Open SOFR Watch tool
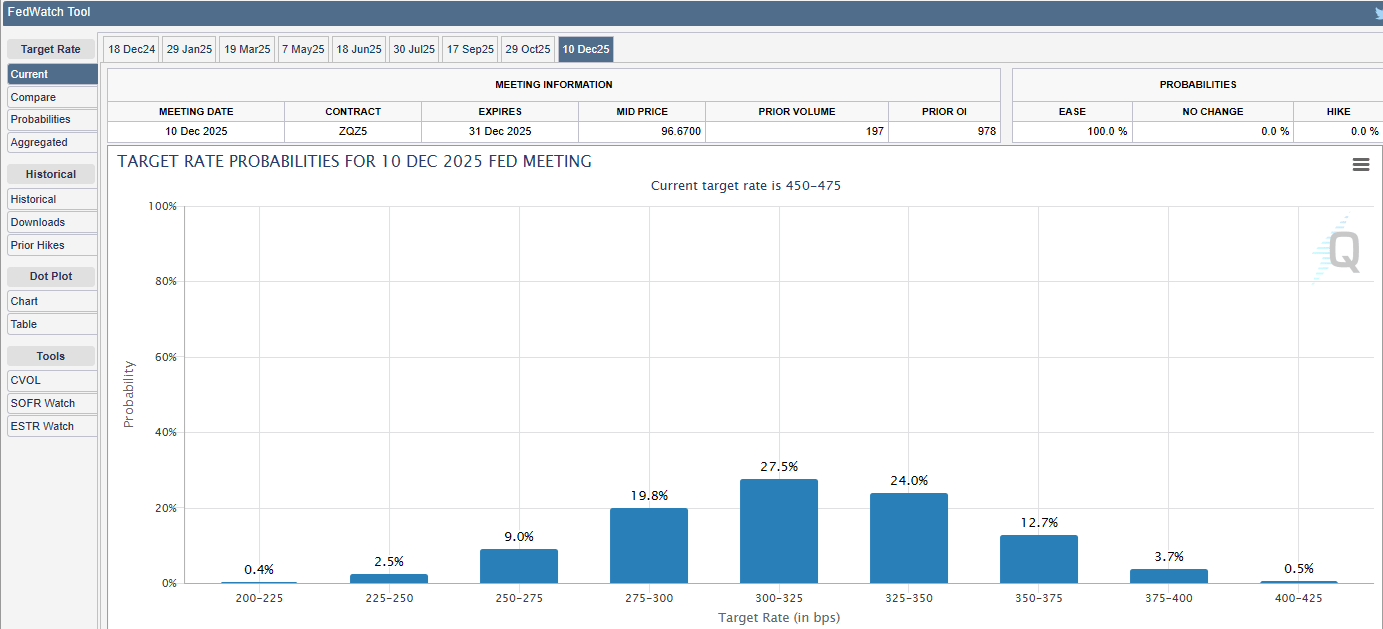Viewport: 1383px width, 629px height. click(52, 403)
